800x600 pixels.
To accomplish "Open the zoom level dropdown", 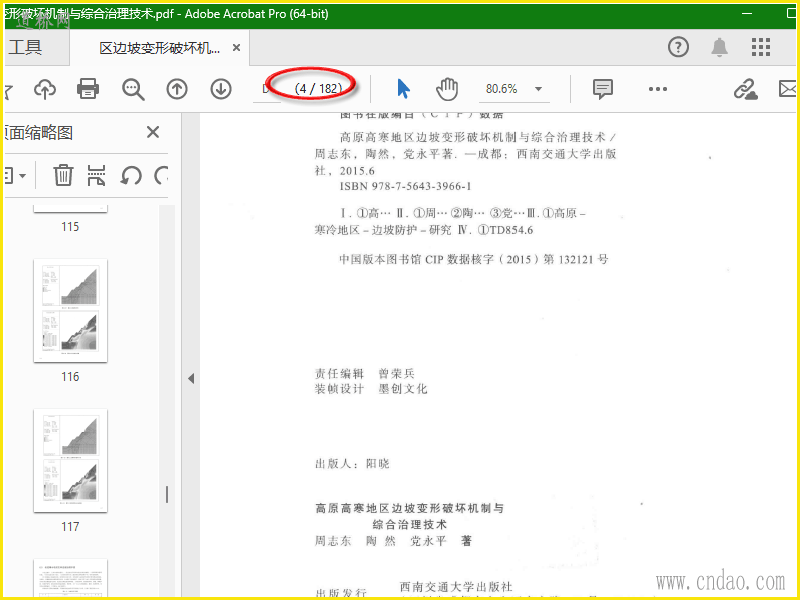I will pos(538,89).
